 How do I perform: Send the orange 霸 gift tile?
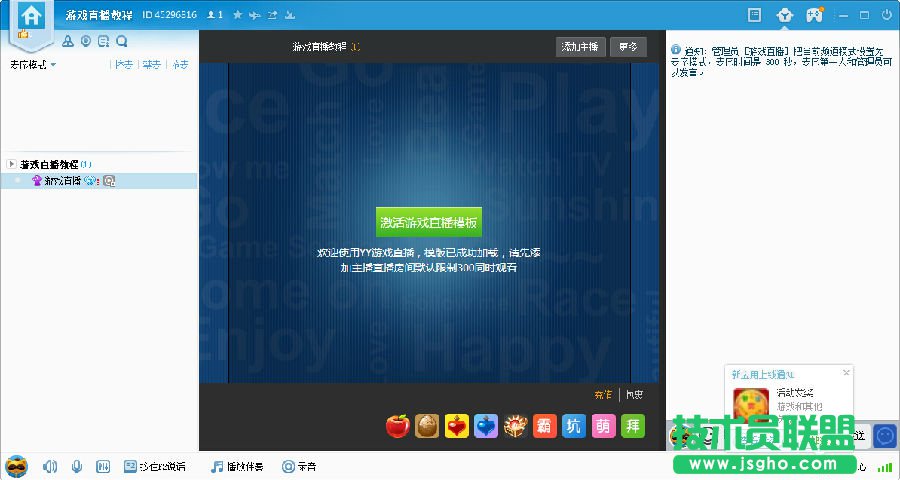pyautogui.click(x=545, y=426)
